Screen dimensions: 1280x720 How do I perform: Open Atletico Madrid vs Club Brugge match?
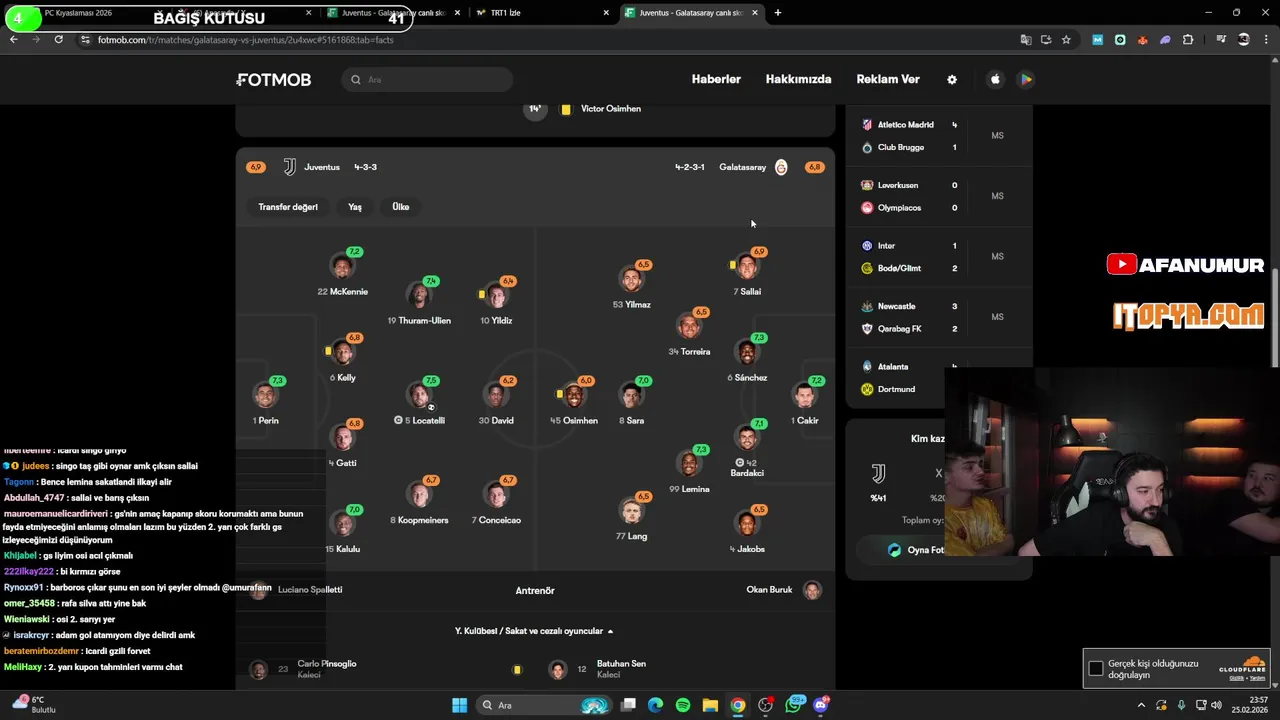pos(938,136)
